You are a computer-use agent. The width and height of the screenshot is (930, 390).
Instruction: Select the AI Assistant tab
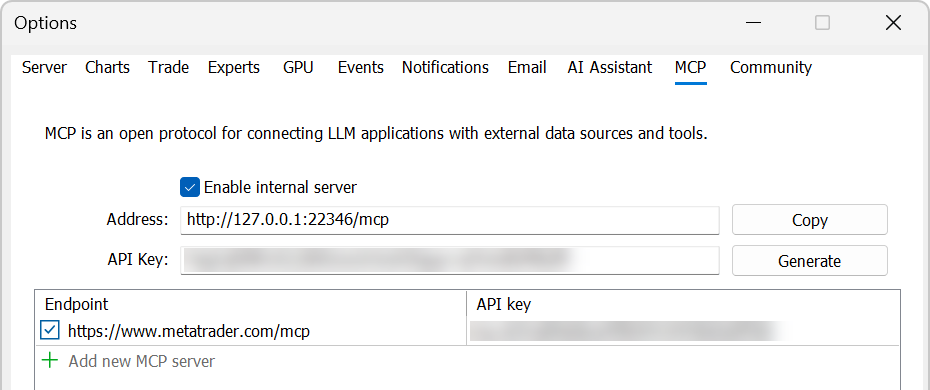tap(610, 68)
